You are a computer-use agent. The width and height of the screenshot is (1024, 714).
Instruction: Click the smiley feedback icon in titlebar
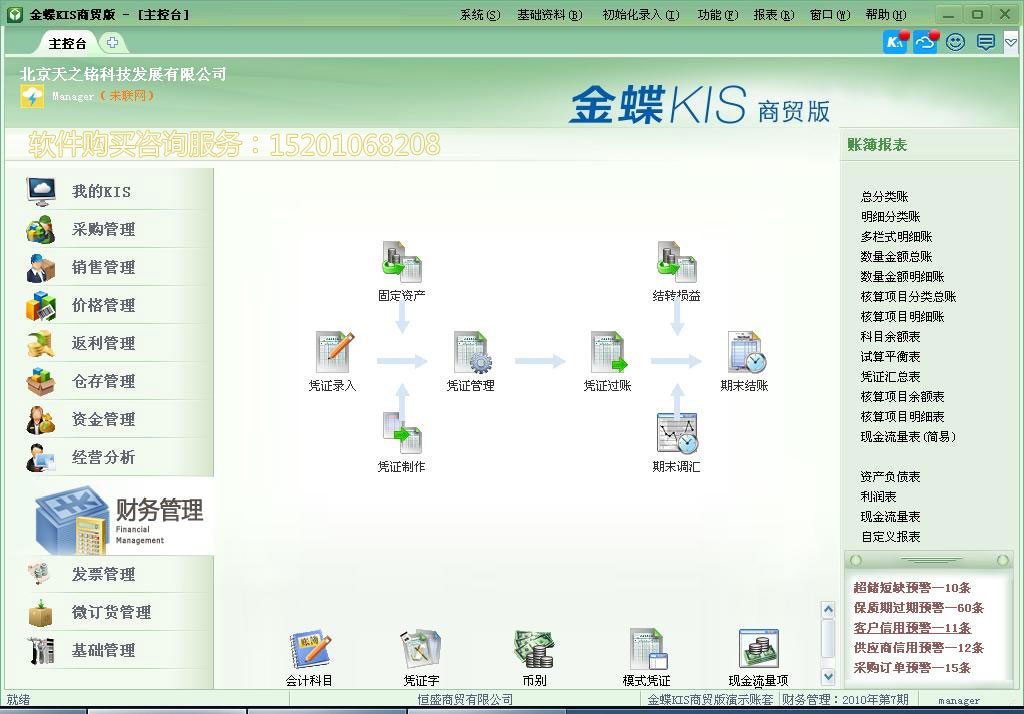point(955,42)
